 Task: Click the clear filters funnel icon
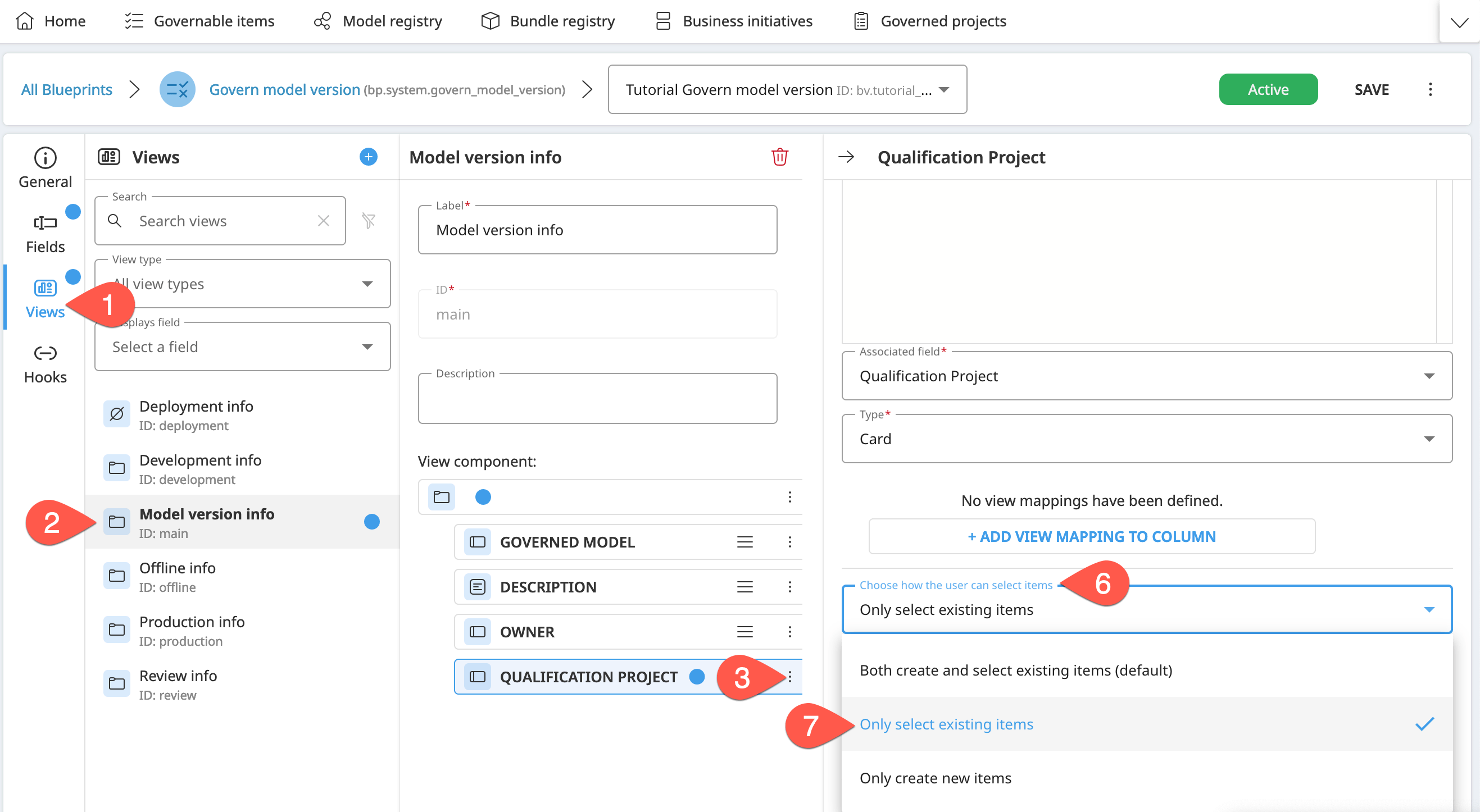368,221
